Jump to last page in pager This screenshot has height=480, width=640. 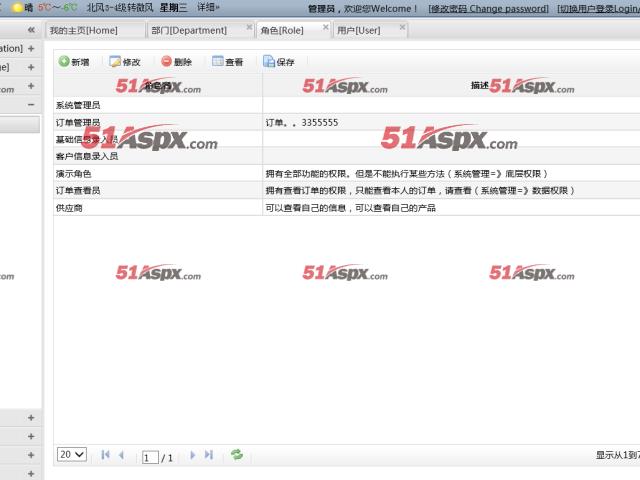209,455
